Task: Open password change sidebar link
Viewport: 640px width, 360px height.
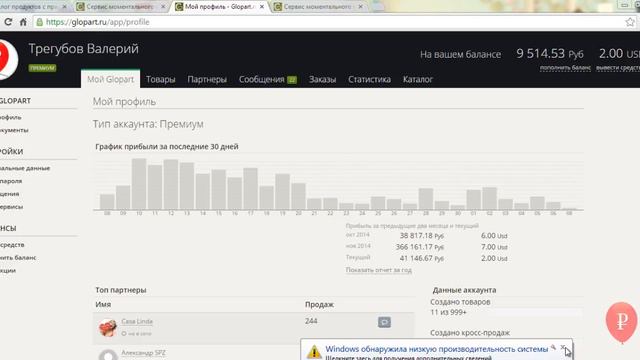Action: [11, 181]
